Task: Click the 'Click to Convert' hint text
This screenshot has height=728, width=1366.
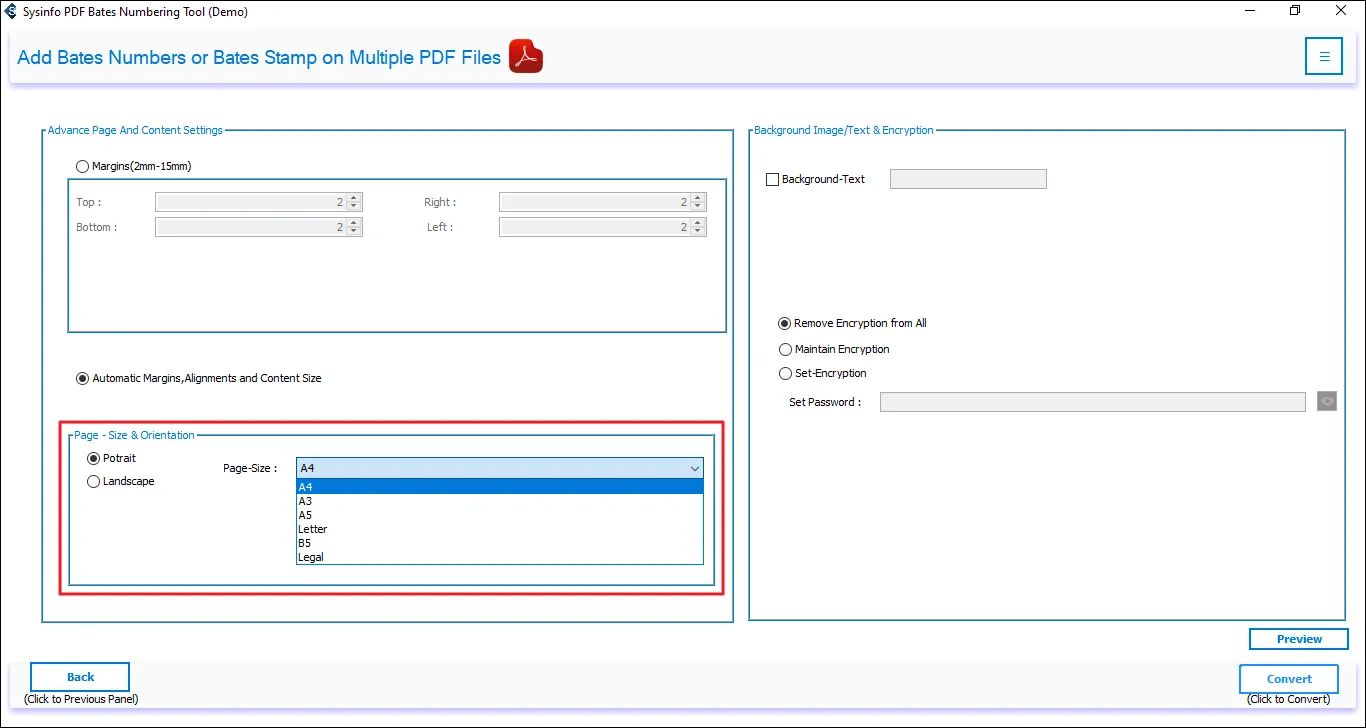Action: click(1289, 699)
